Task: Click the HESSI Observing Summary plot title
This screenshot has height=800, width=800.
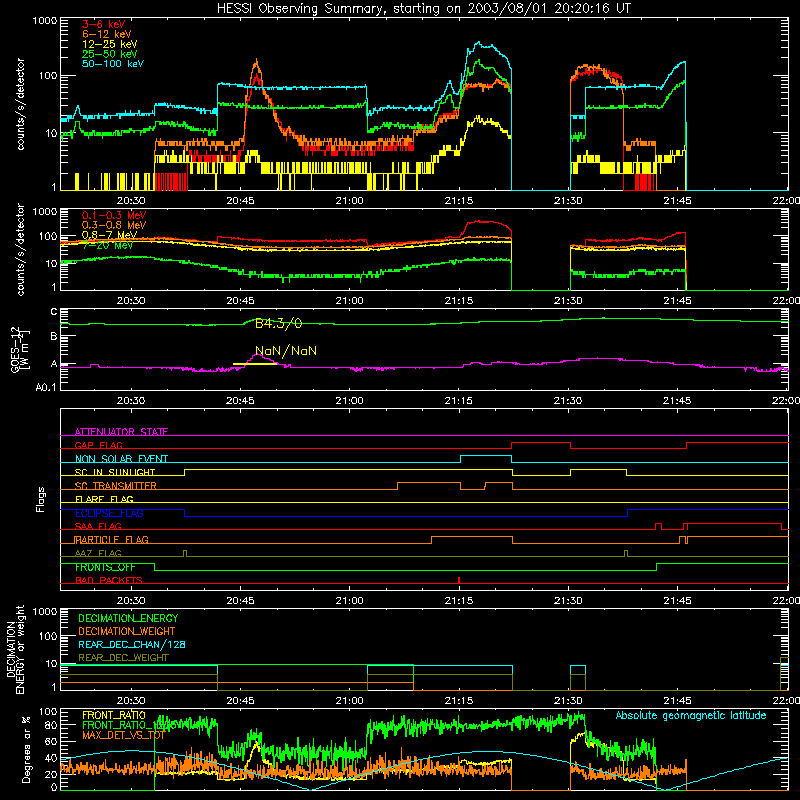Action: click(423, 9)
